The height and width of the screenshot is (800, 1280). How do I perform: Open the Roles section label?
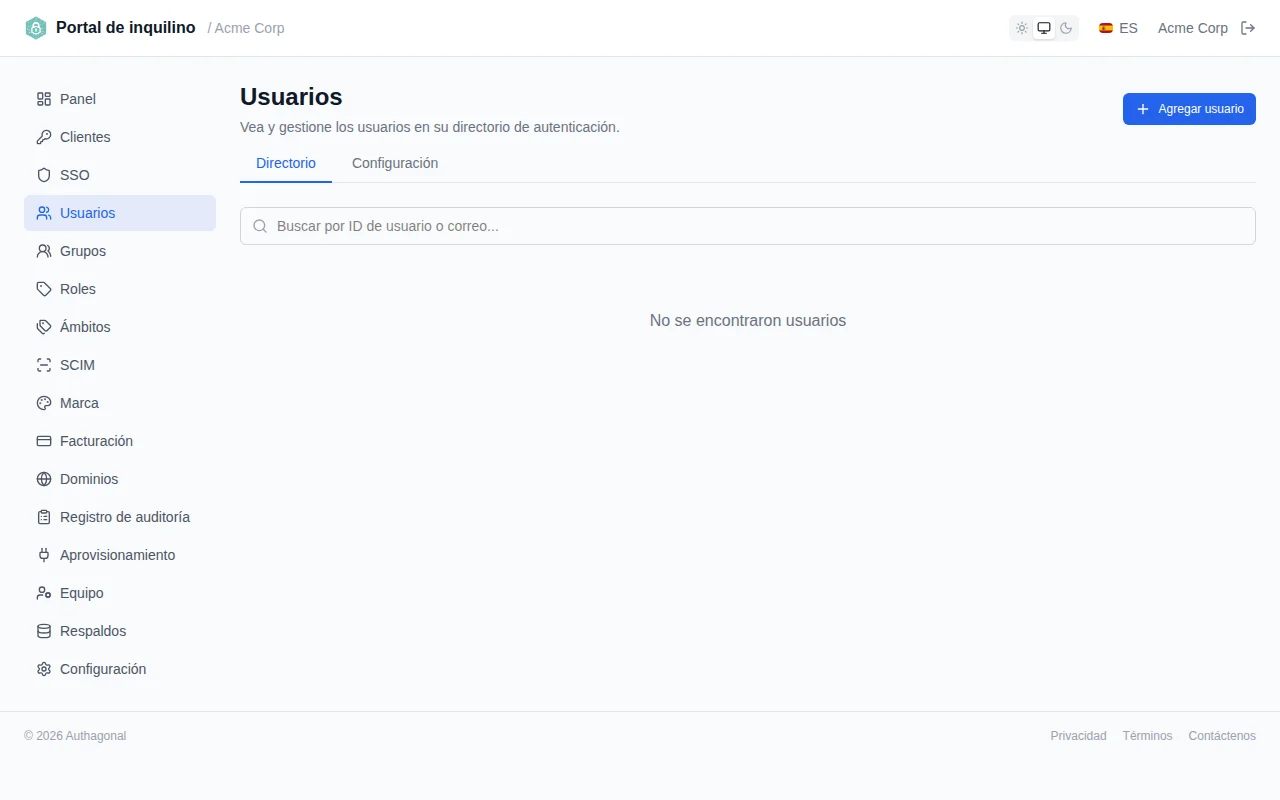click(78, 289)
